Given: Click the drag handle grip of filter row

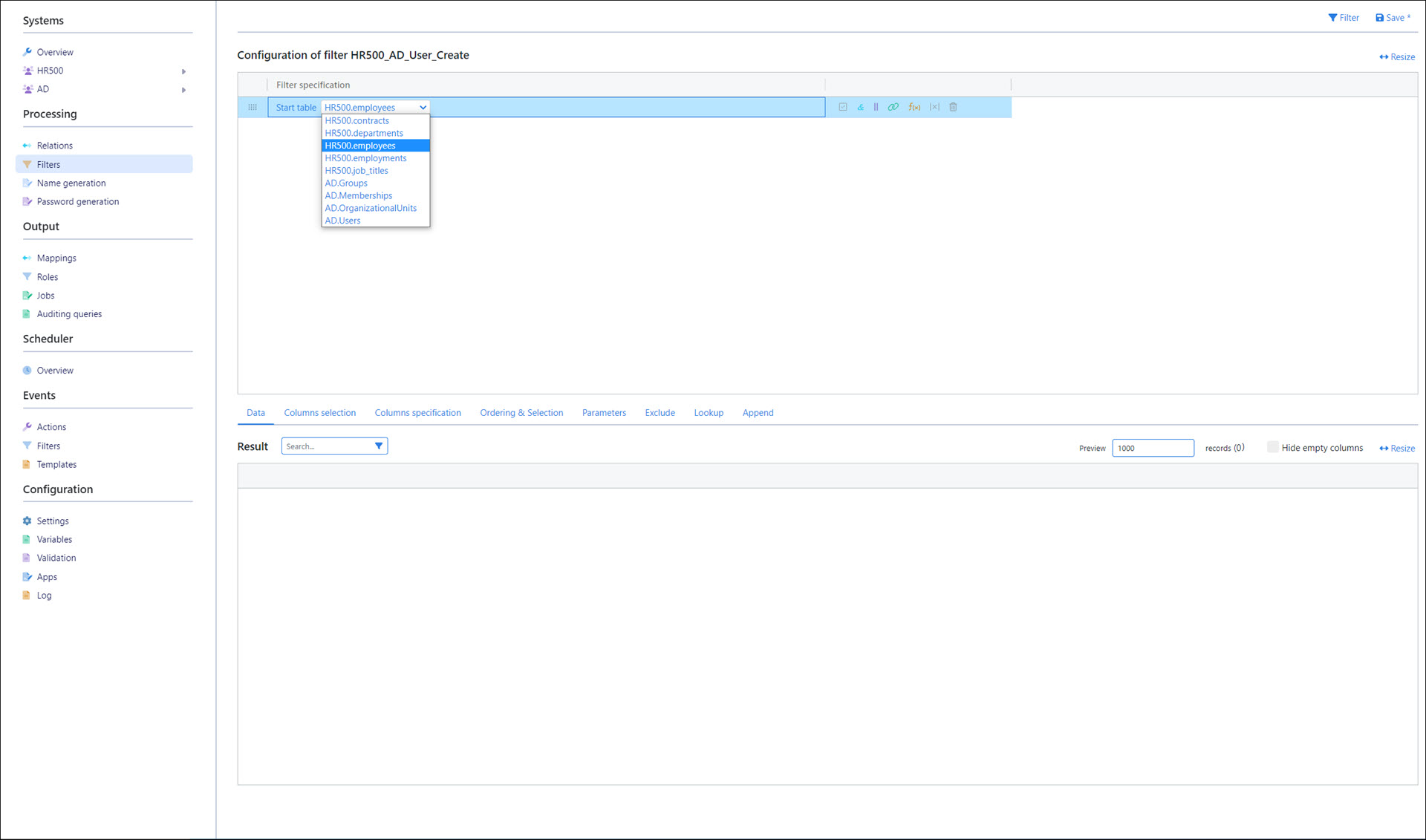Looking at the screenshot, I should click(253, 107).
